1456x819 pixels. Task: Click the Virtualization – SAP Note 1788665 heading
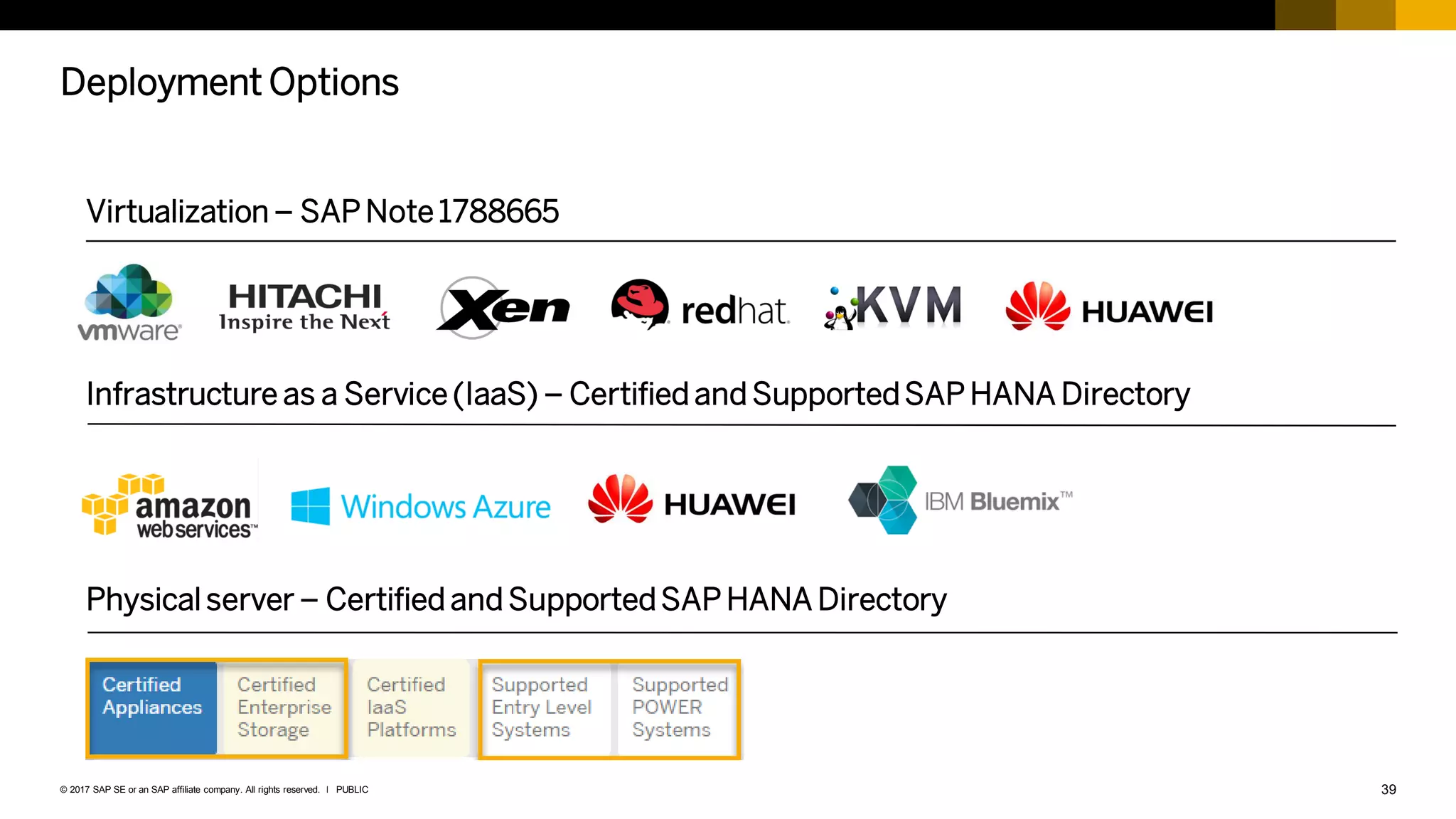pos(323,211)
